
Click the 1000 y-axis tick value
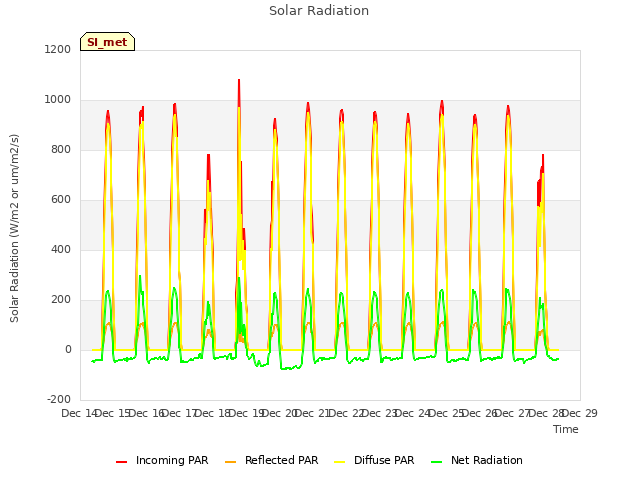pos(58,100)
